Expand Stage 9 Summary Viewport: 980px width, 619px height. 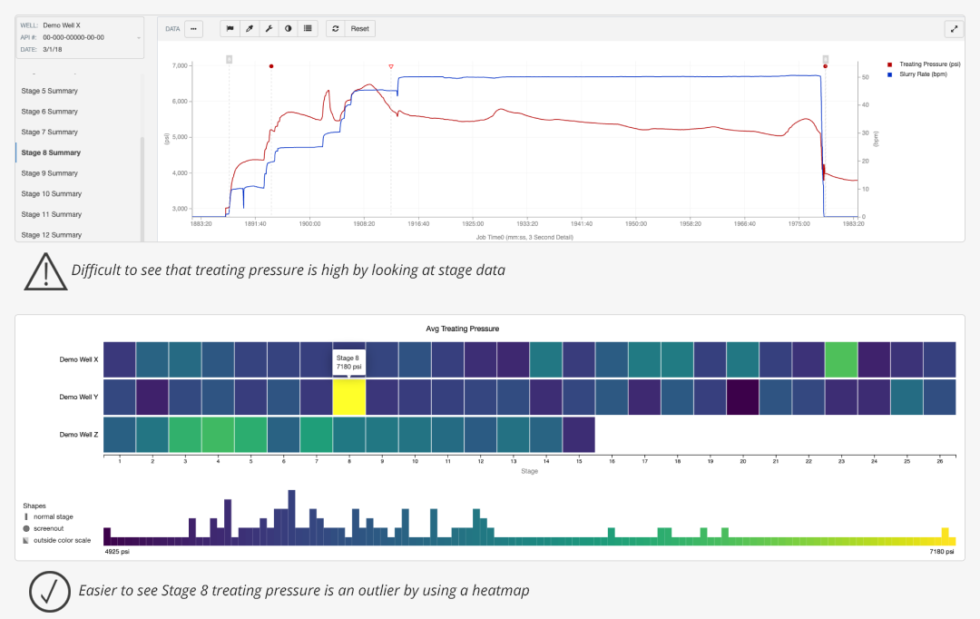pyautogui.click(x=52, y=172)
